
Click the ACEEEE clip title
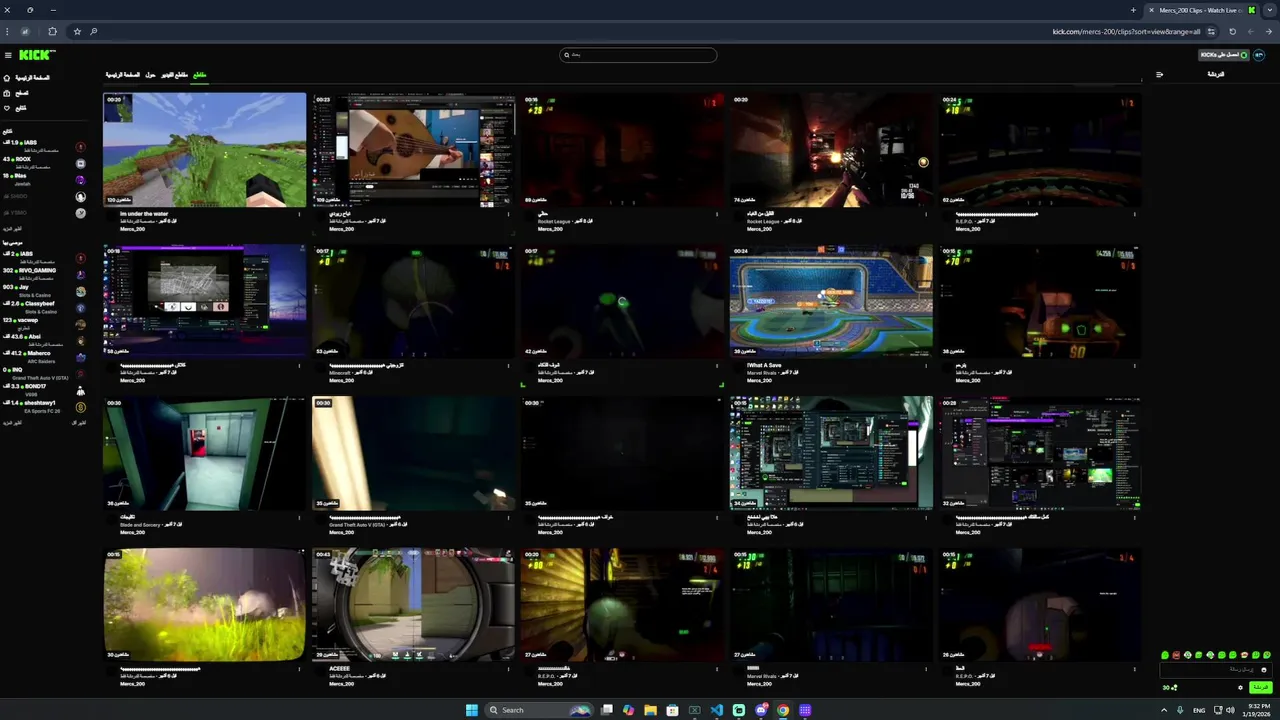pyautogui.click(x=339, y=669)
